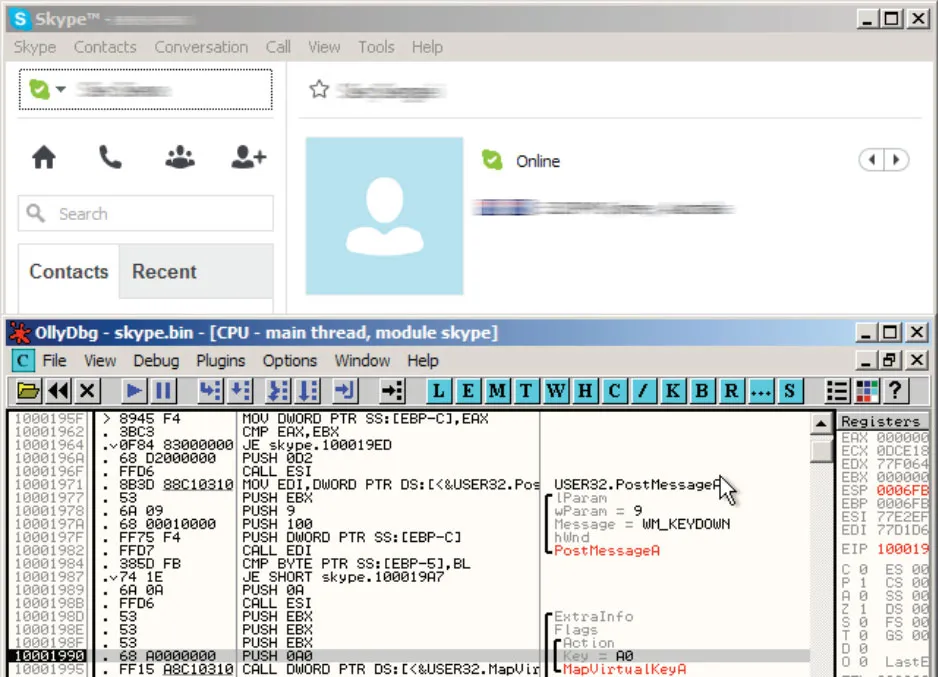Show Breakpoints with B button
Viewport: 938px width, 677px height.
click(x=702, y=391)
